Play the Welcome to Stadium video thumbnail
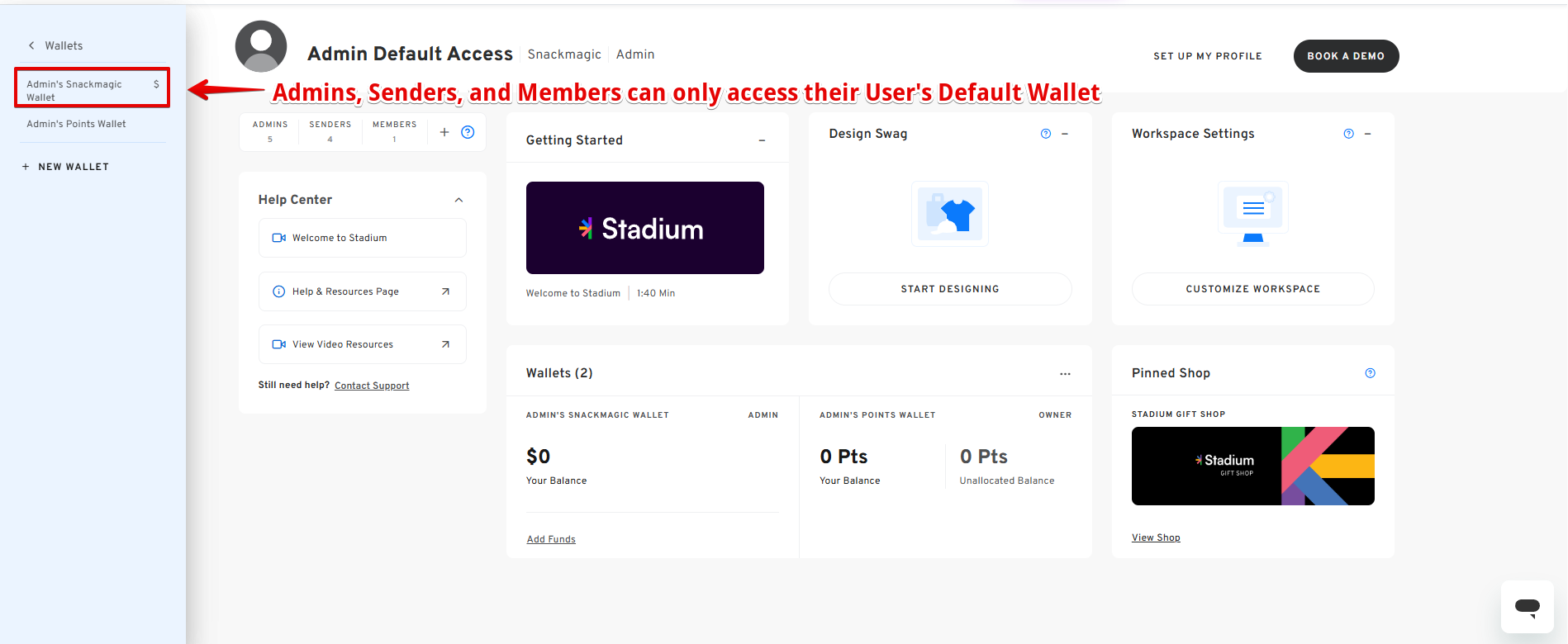Viewport: 1568px width, 644px height. 644,228
